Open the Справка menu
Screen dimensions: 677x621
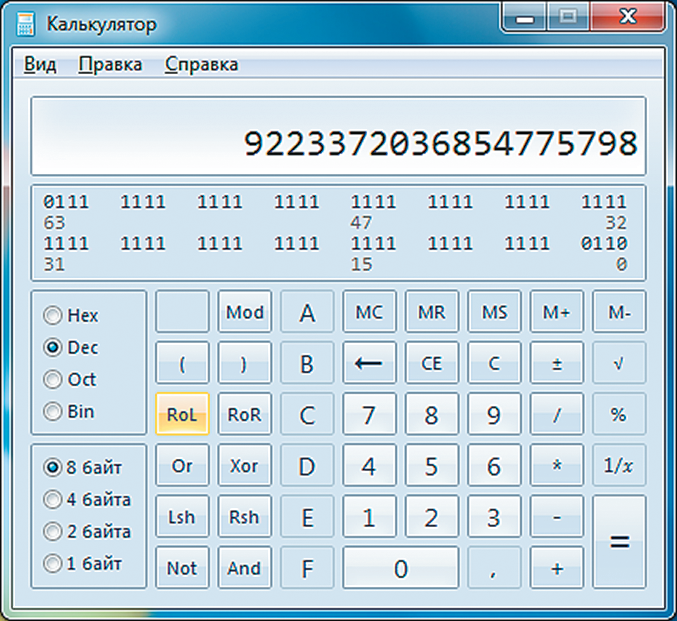coord(201,65)
